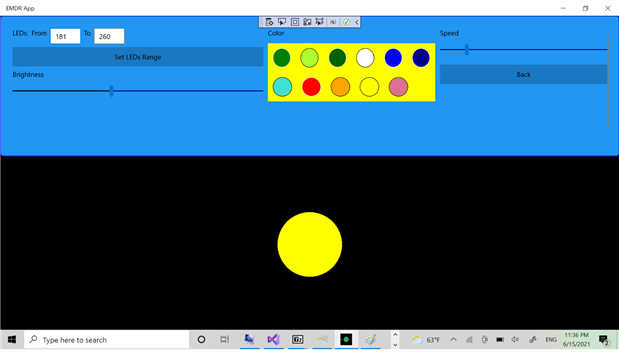Click the Color label

tap(276, 33)
